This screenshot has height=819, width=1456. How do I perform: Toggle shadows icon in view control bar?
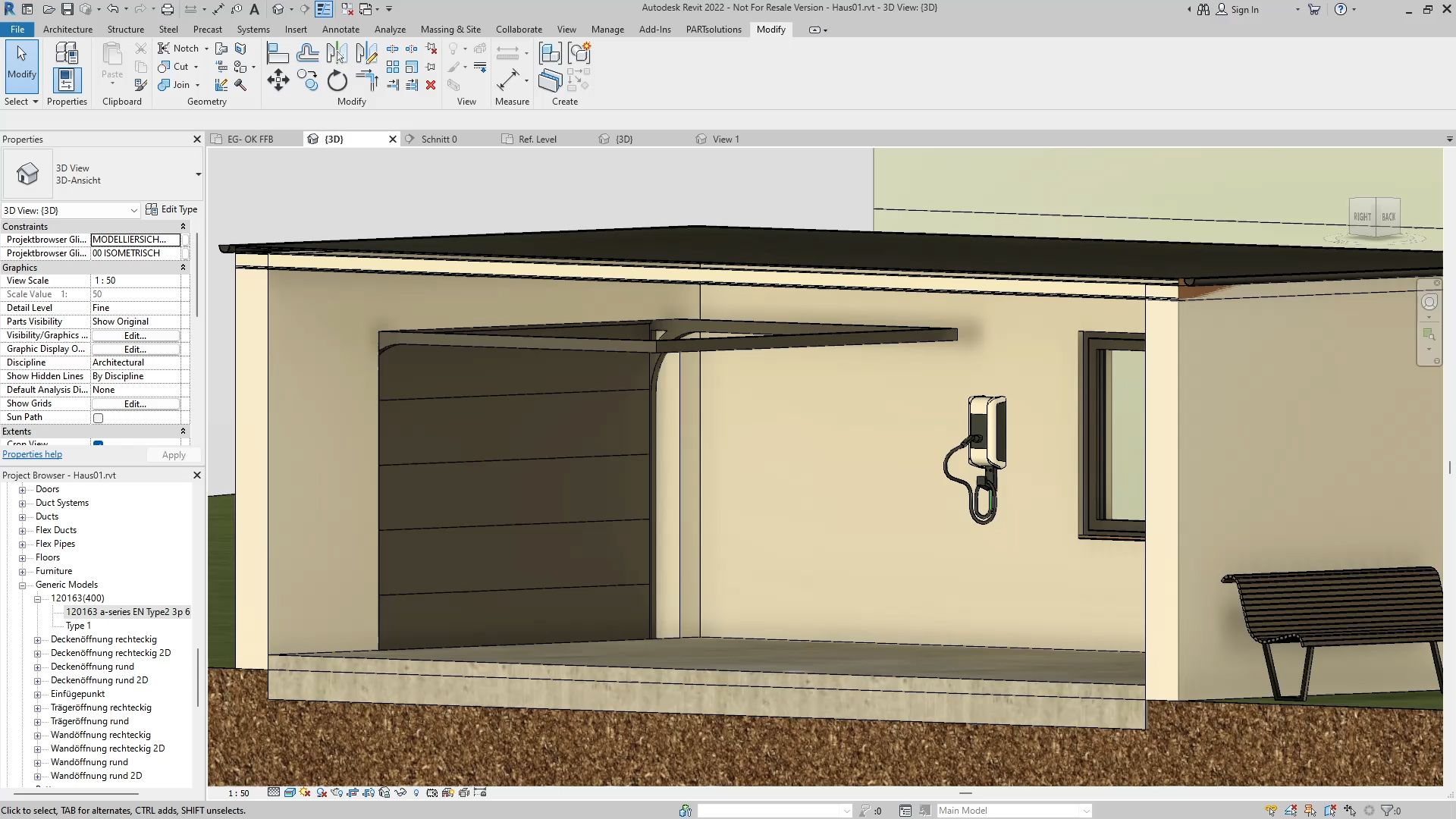coord(321,792)
